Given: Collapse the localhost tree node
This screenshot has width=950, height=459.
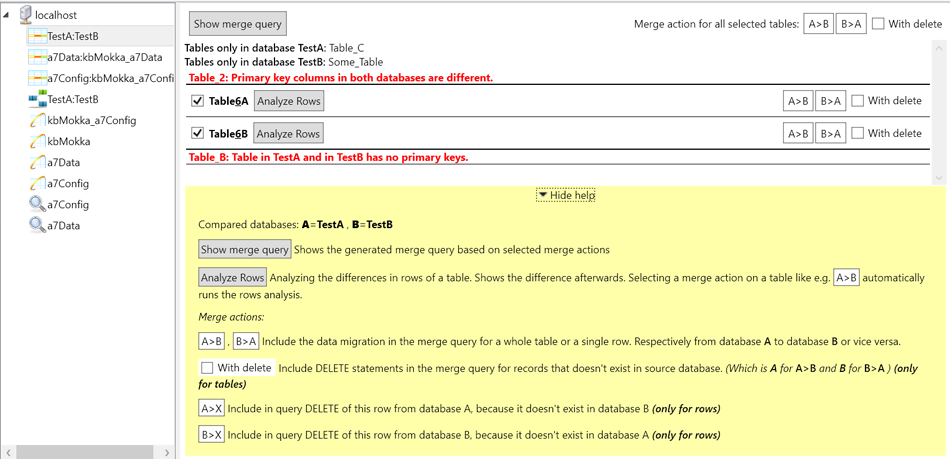Looking at the screenshot, I should [x=7, y=16].
